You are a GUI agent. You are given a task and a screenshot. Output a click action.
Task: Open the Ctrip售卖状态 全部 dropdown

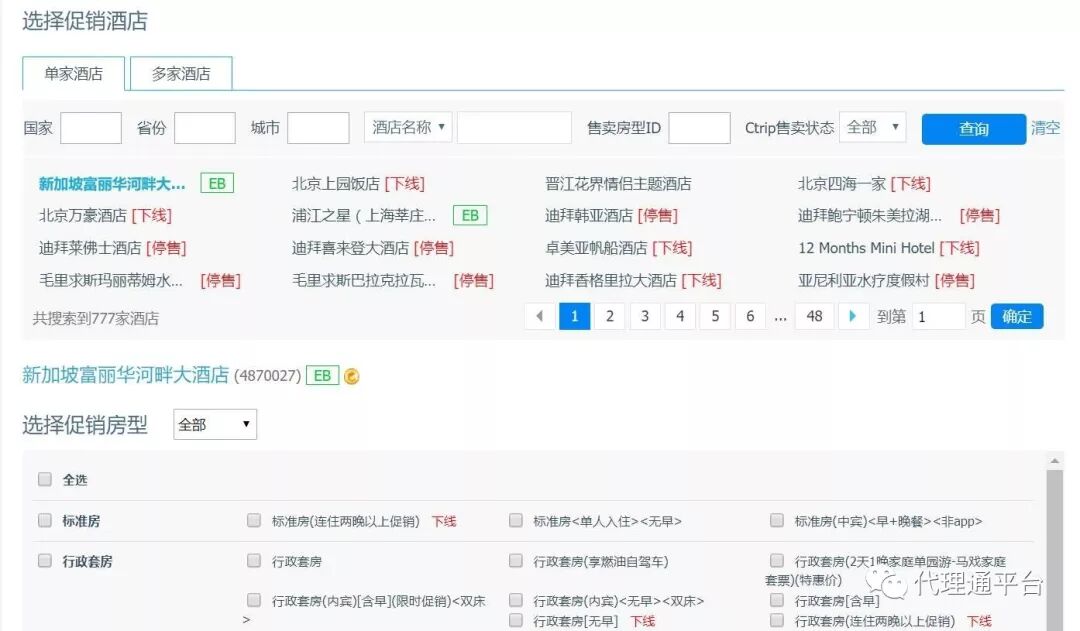873,127
